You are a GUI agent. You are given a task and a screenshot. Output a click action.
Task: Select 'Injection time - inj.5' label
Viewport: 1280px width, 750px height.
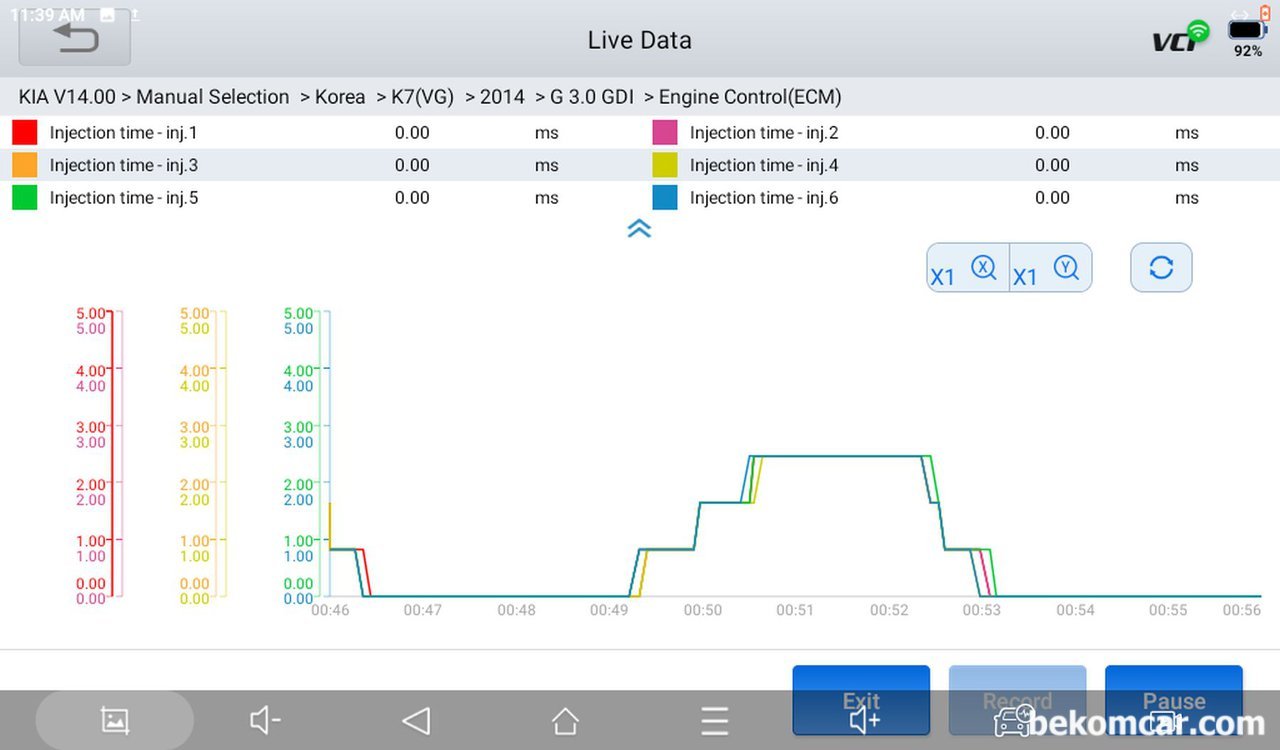click(124, 198)
